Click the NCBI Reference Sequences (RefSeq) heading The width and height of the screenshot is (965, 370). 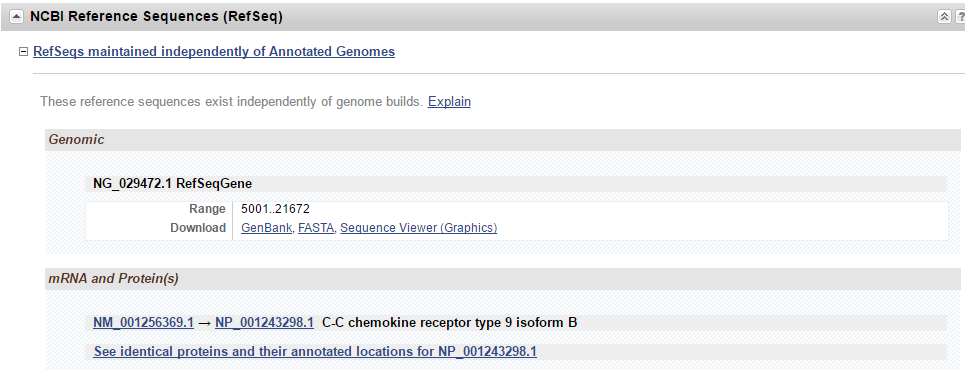click(x=156, y=17)
